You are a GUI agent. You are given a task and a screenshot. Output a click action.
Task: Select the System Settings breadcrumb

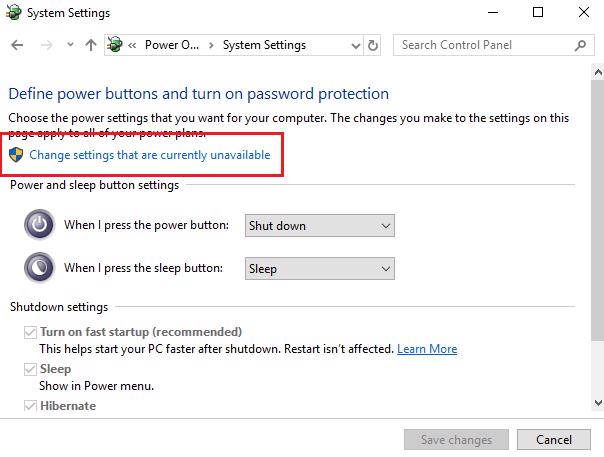[x=264, y=45]
